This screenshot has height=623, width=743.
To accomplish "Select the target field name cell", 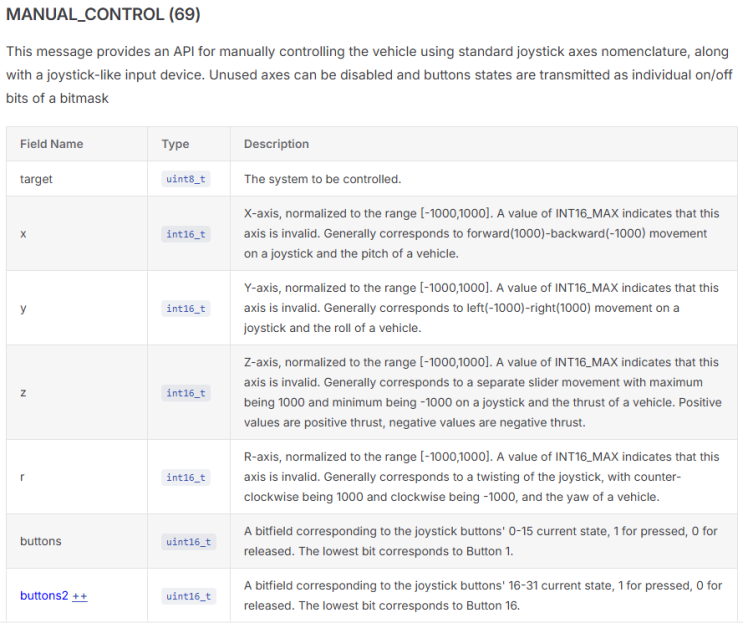I will [77, 179].
